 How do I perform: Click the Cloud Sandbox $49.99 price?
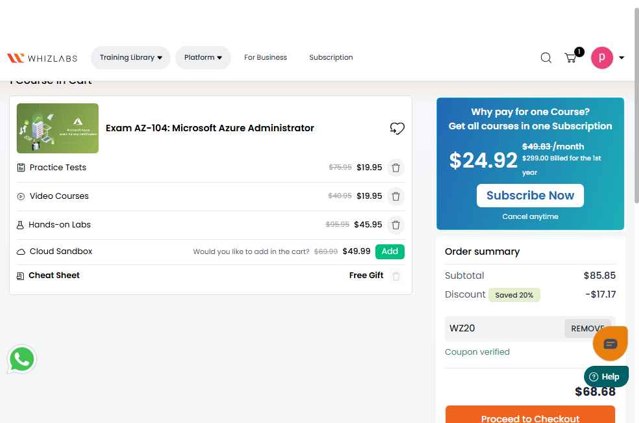point(356,251)
